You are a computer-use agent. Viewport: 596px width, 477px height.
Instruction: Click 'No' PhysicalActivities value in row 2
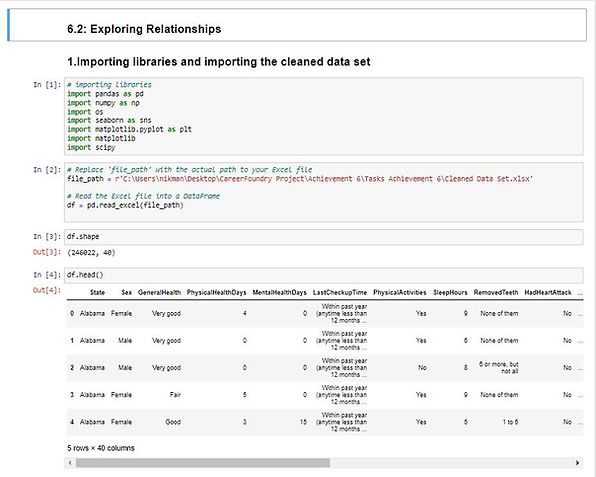pos(422,368)
